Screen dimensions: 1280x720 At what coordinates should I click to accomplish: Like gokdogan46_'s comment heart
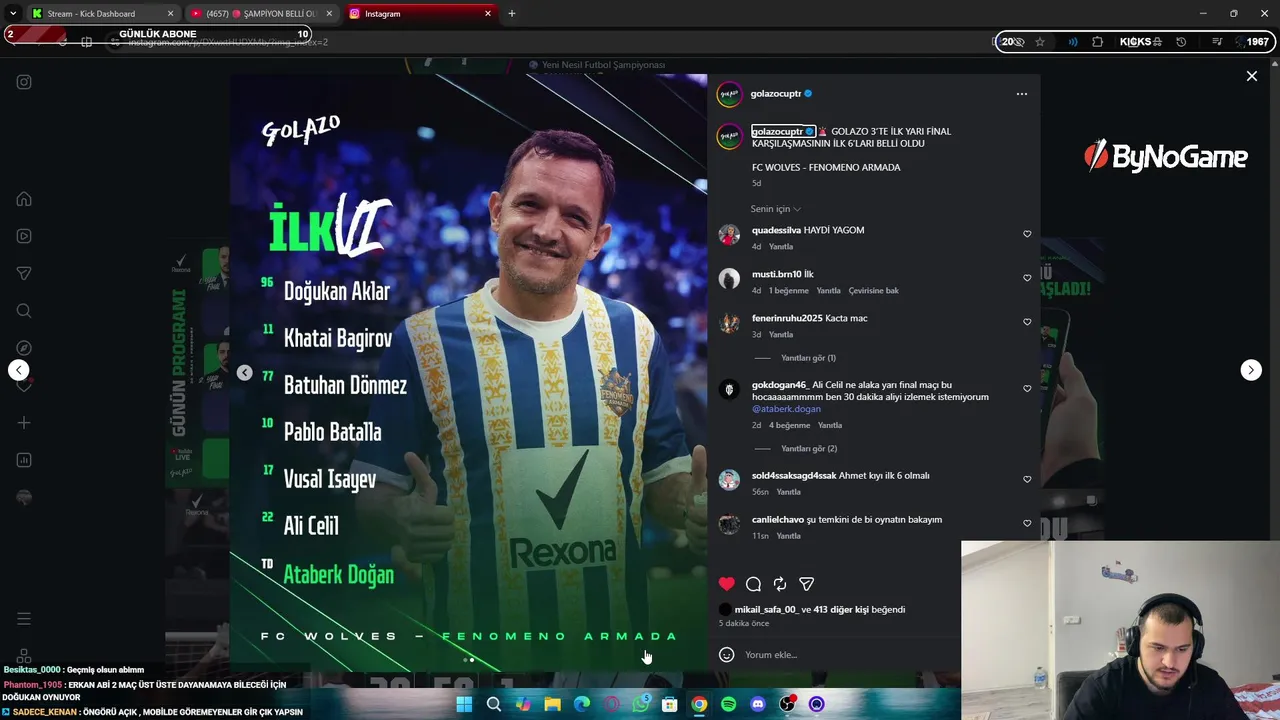point(1027,389)
